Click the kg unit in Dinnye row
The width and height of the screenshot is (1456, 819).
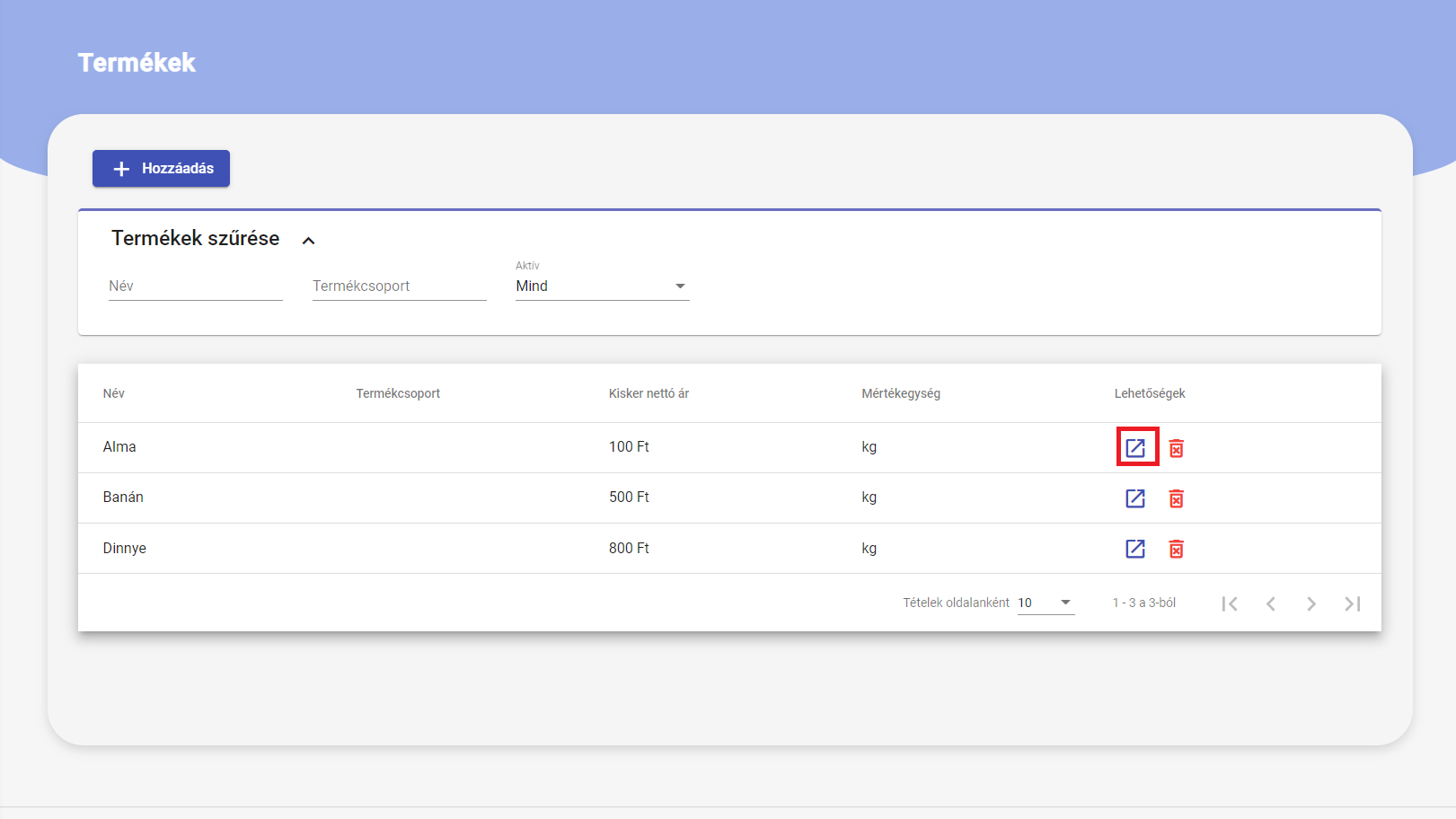(x=869, y=549)
